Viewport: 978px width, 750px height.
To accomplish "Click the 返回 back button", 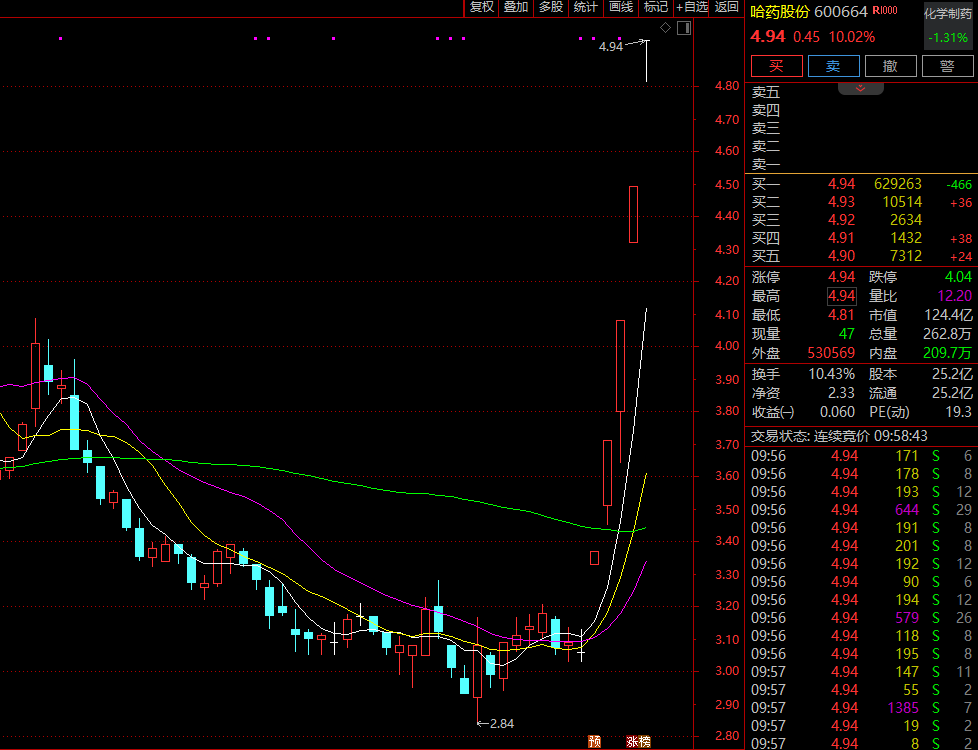I will coord(727,7).
